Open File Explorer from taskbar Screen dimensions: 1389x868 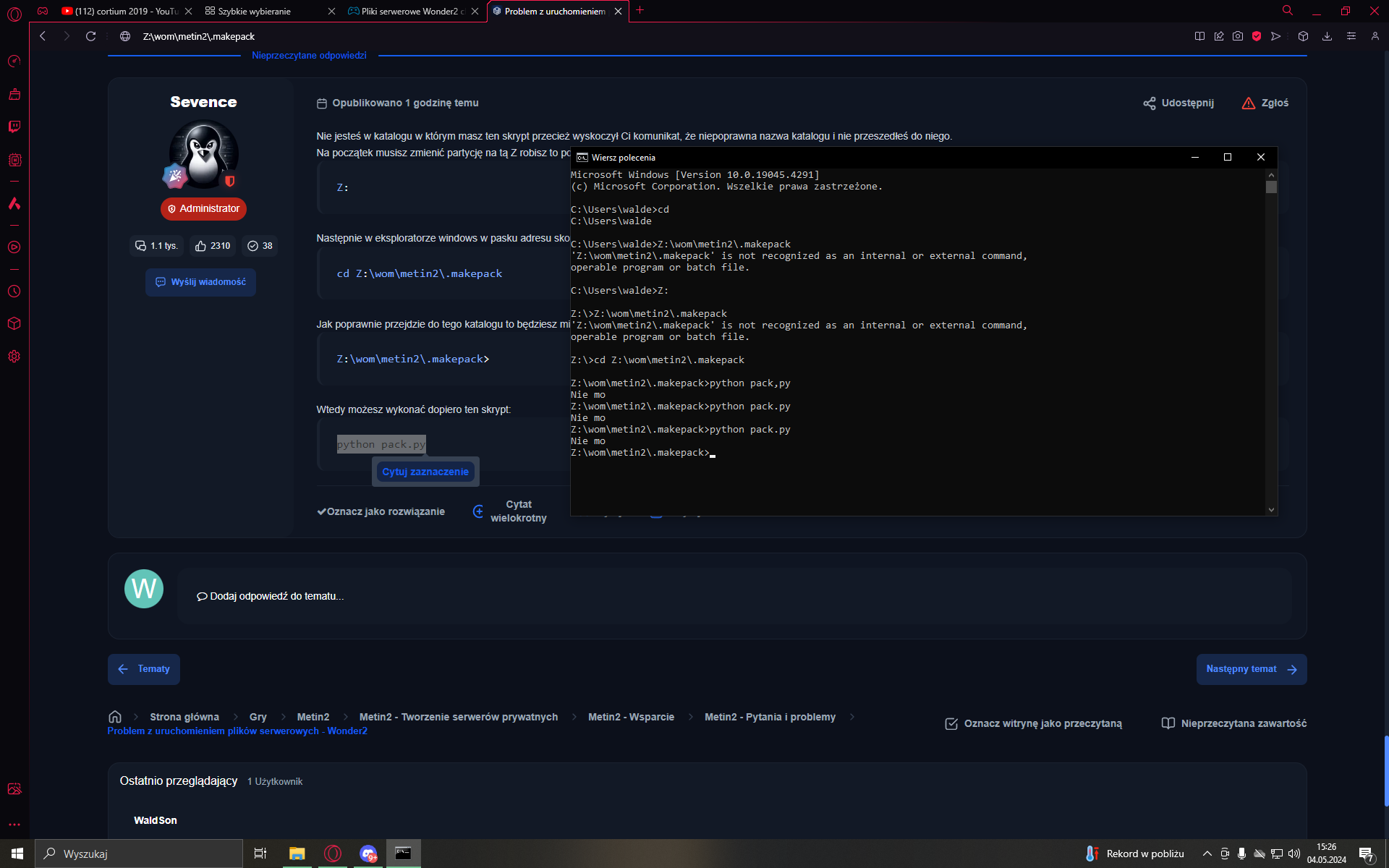tap(297, 854)
